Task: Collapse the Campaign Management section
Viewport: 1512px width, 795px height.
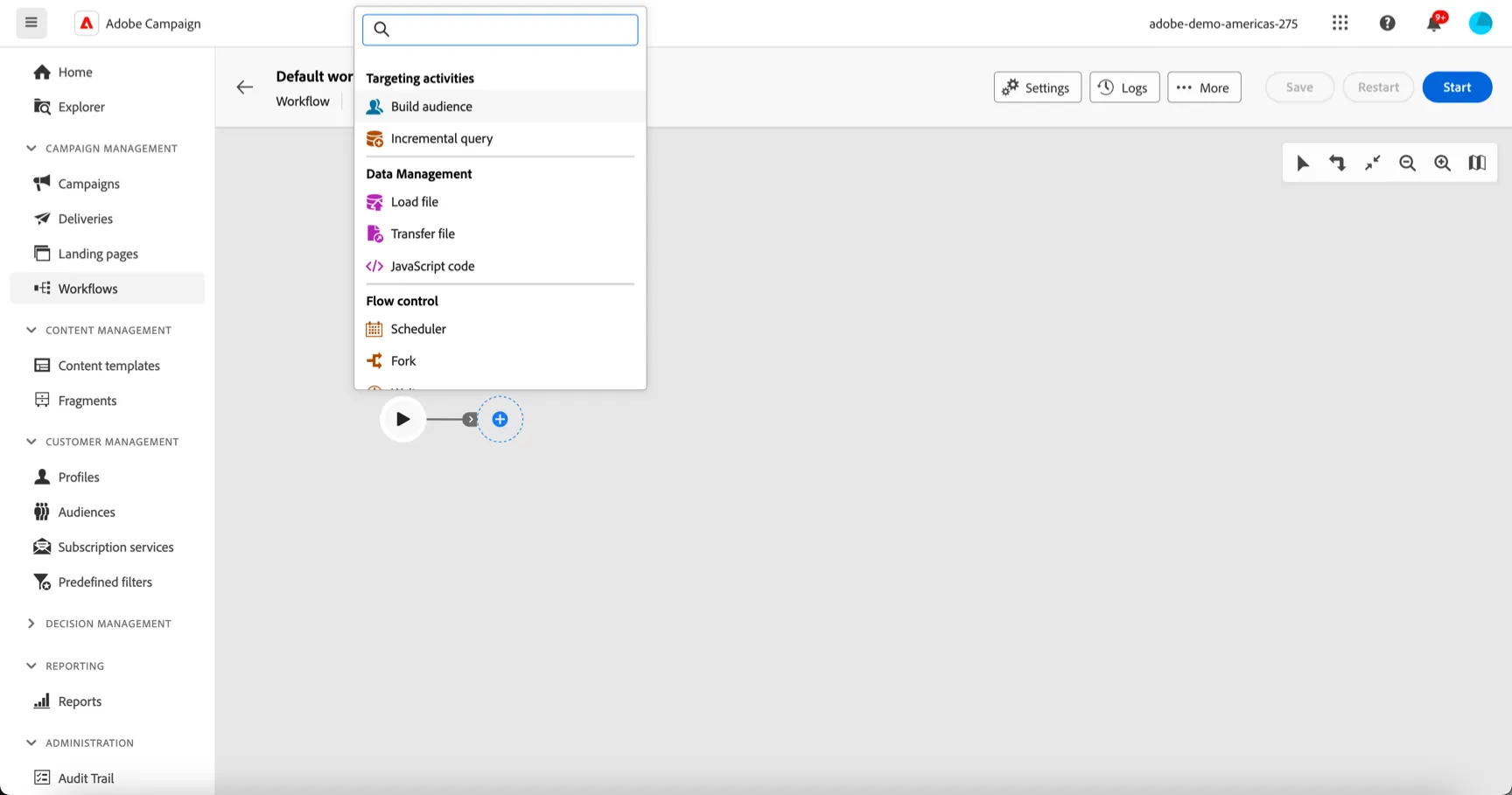Action: pyautogui.click(x=31, y=149)
